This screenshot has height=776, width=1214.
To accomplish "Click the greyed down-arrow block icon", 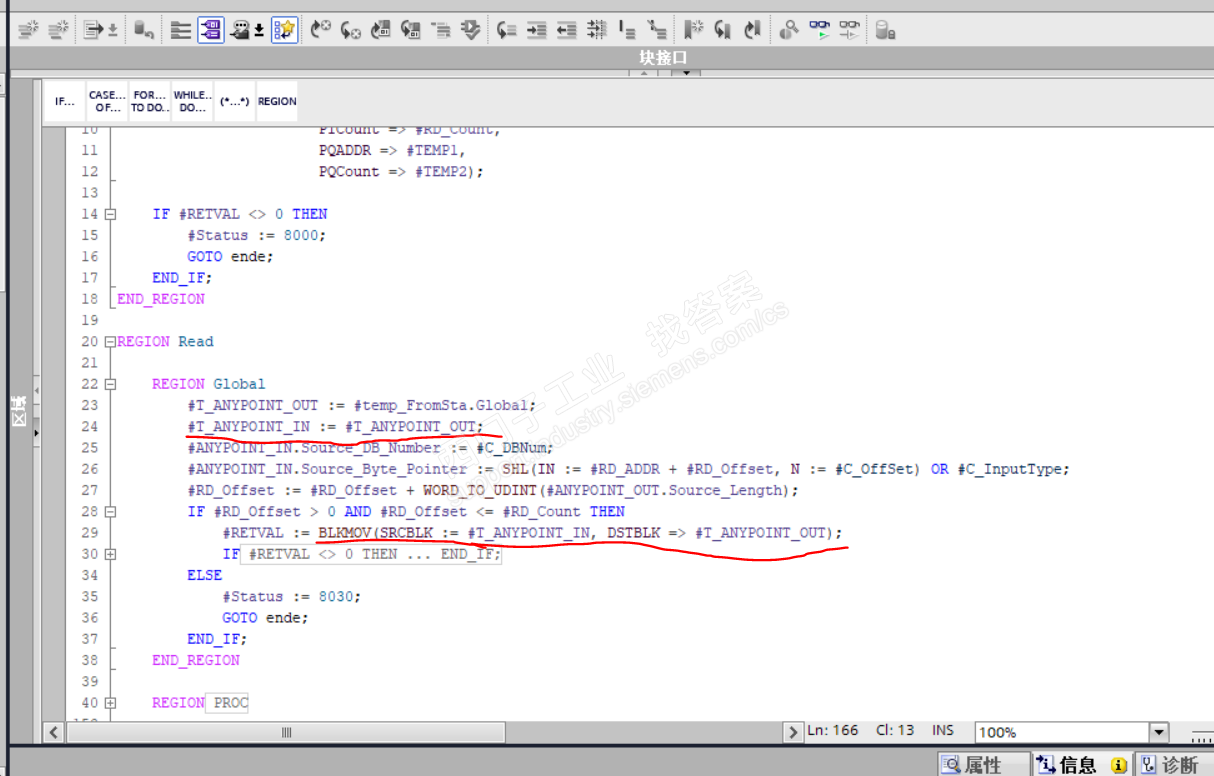I will (x=471, y=30).
